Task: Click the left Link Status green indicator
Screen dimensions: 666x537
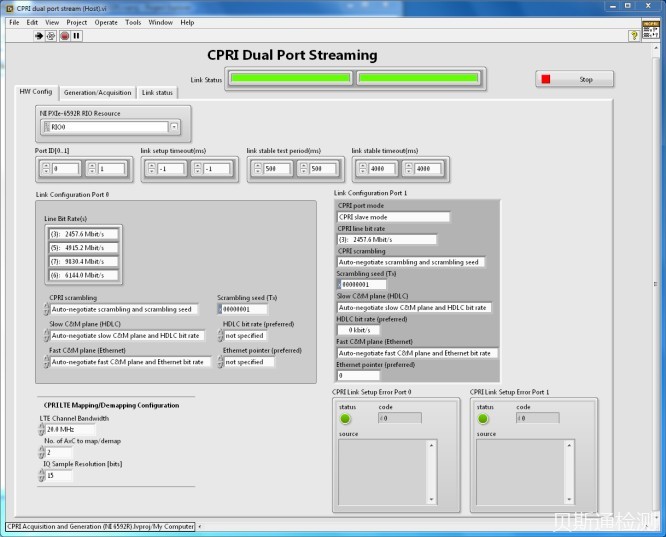Action: 291,78
